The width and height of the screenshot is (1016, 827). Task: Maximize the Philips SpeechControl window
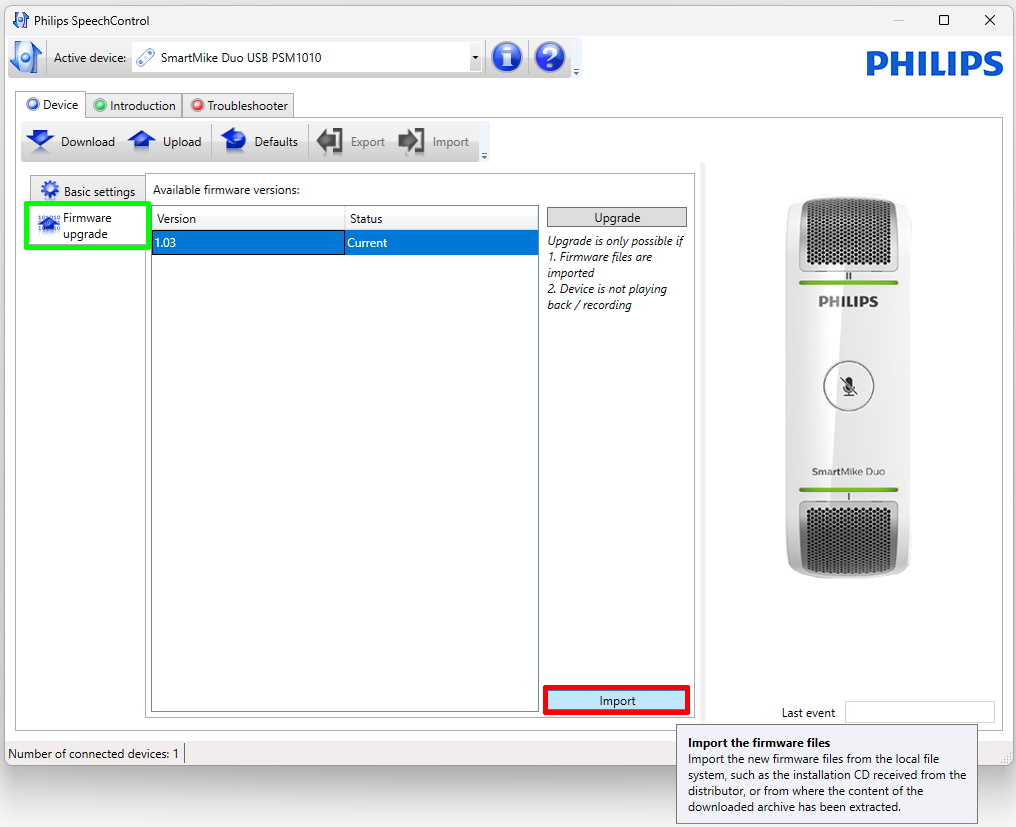(944, 20)
